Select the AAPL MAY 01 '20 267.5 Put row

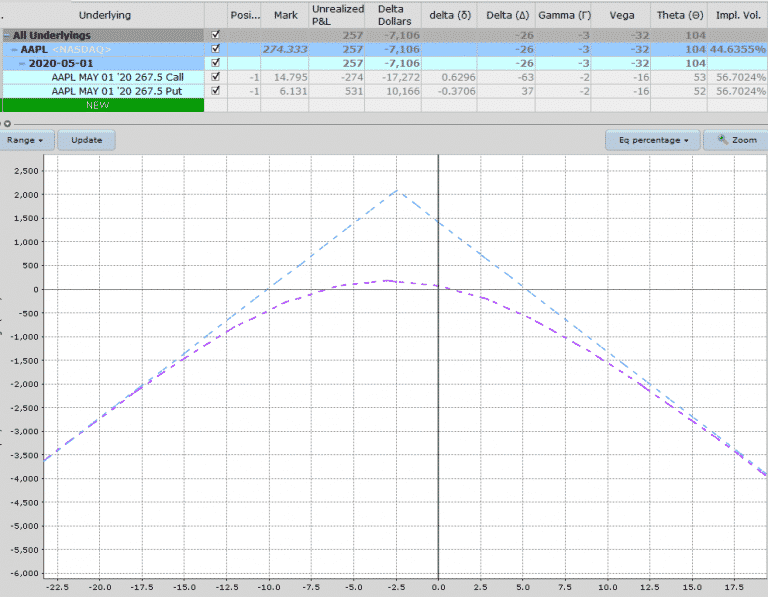tap(117, 91)
